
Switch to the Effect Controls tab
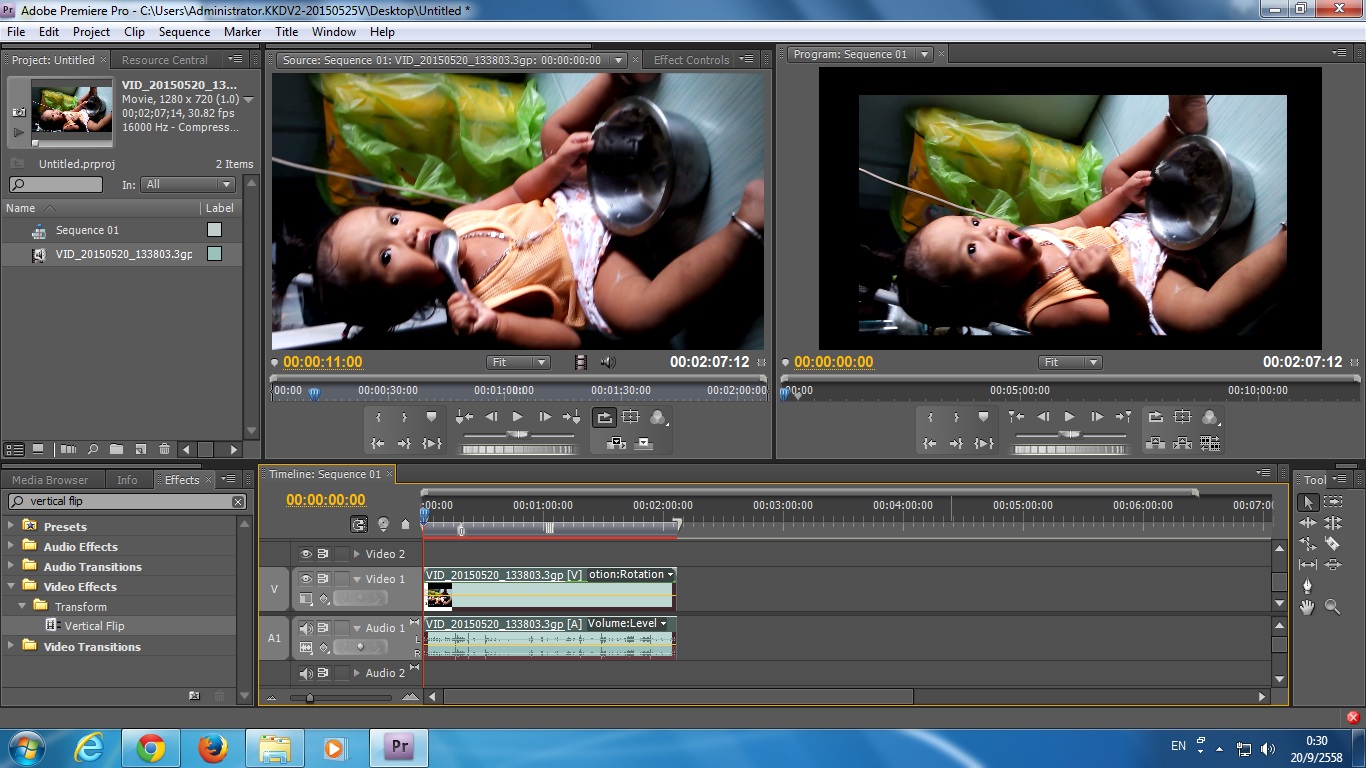pos(691,60)
